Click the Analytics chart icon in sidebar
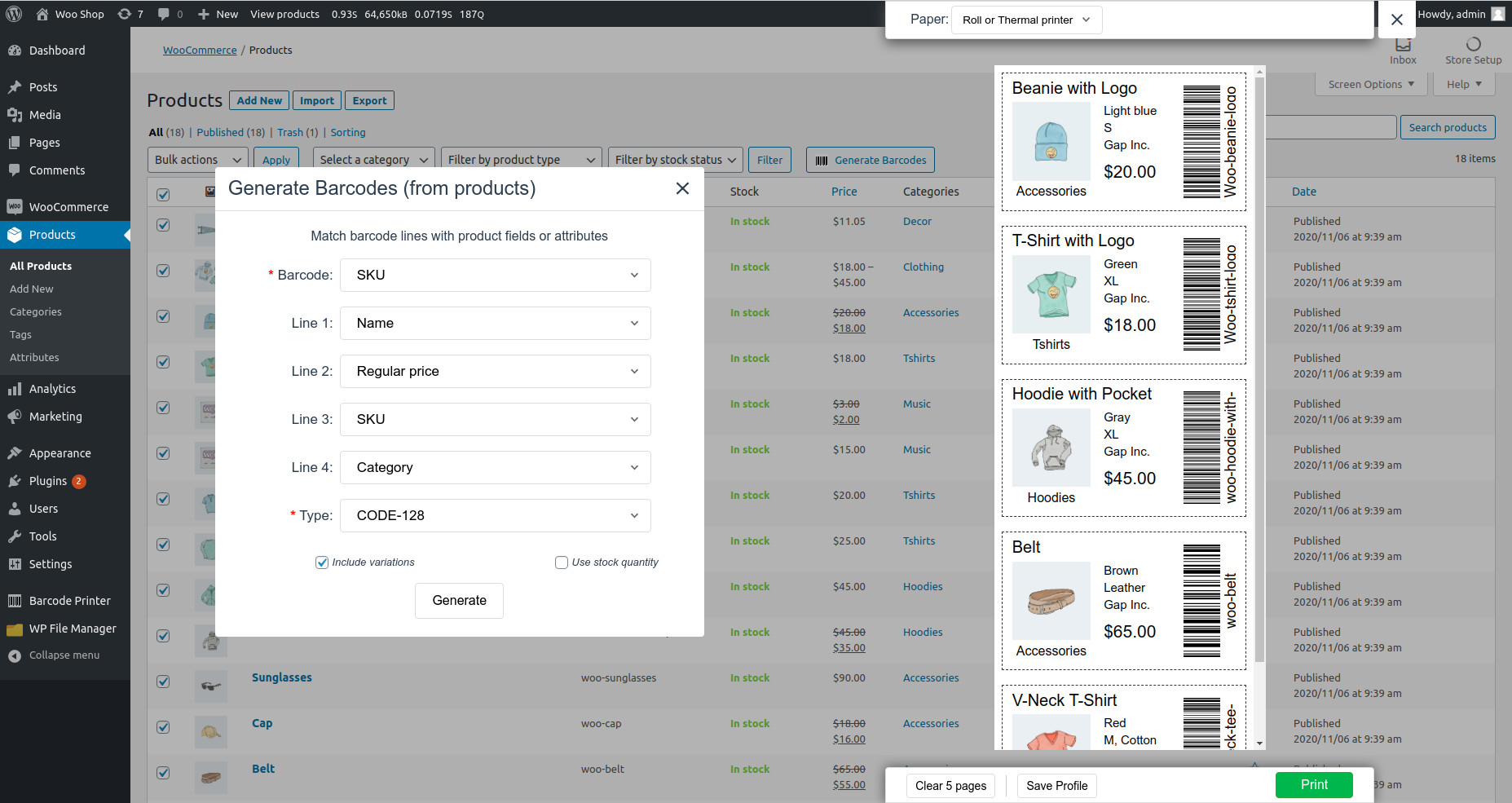The image size is (1512, 803). click(15, 389)
